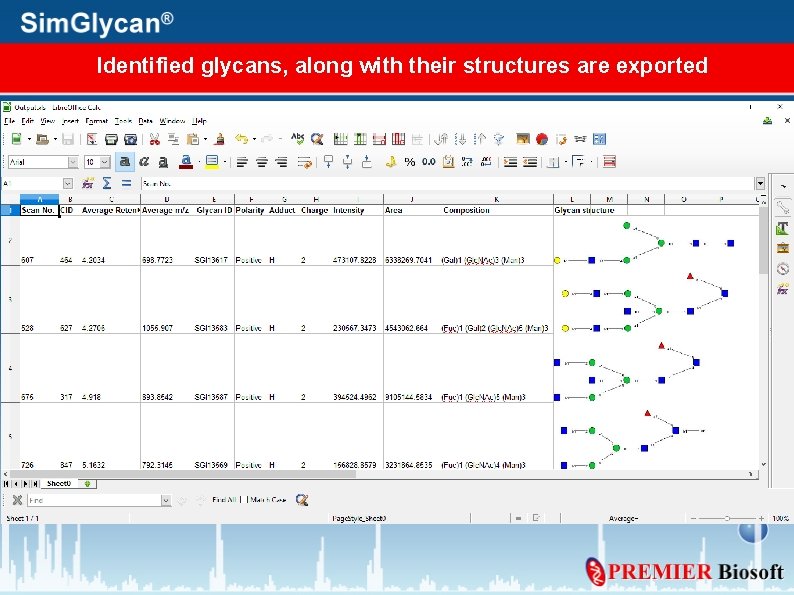Insert image

click(x=523, y=139)
